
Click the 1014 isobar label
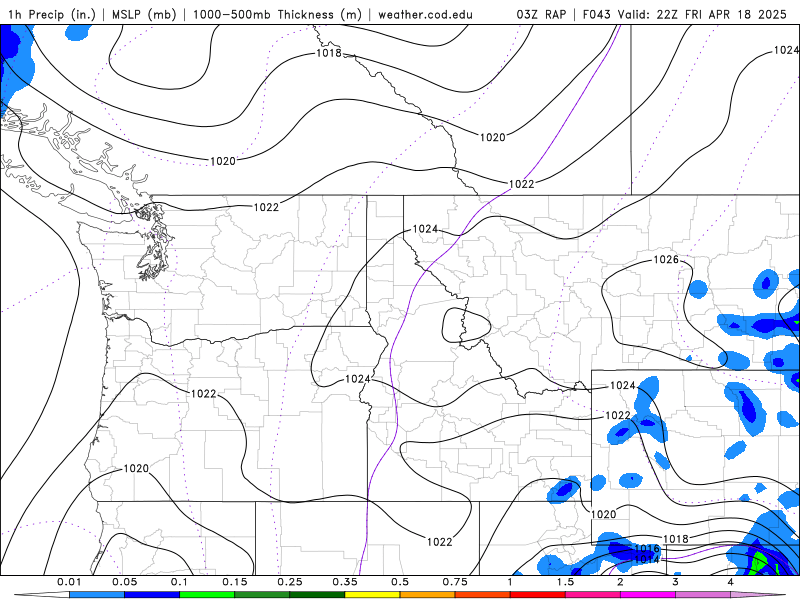tap(646, 560)
